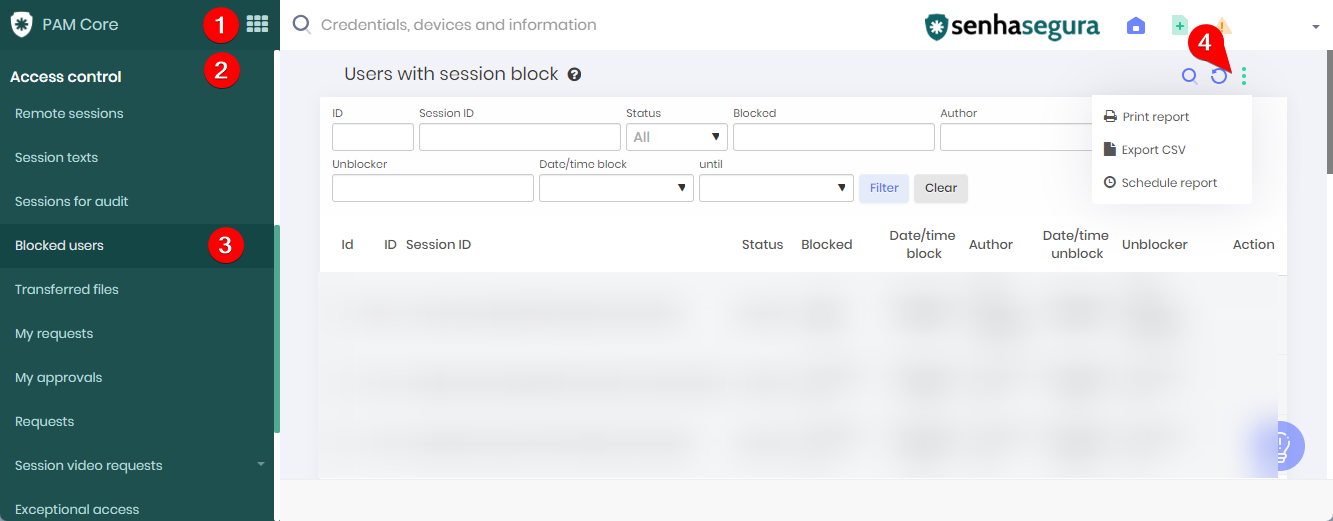1333x521 pixels.
Task: Click the Clear button
Action: pyautogui.click(x=941, y=188)
